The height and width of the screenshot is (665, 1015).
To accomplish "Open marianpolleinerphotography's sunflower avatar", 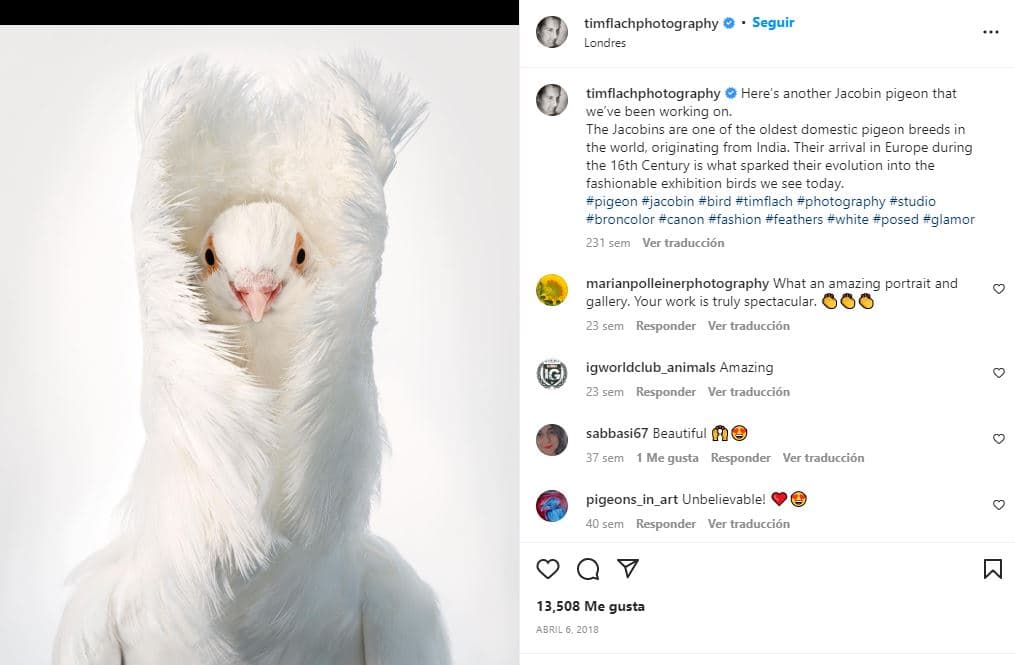I will (552, 290).
